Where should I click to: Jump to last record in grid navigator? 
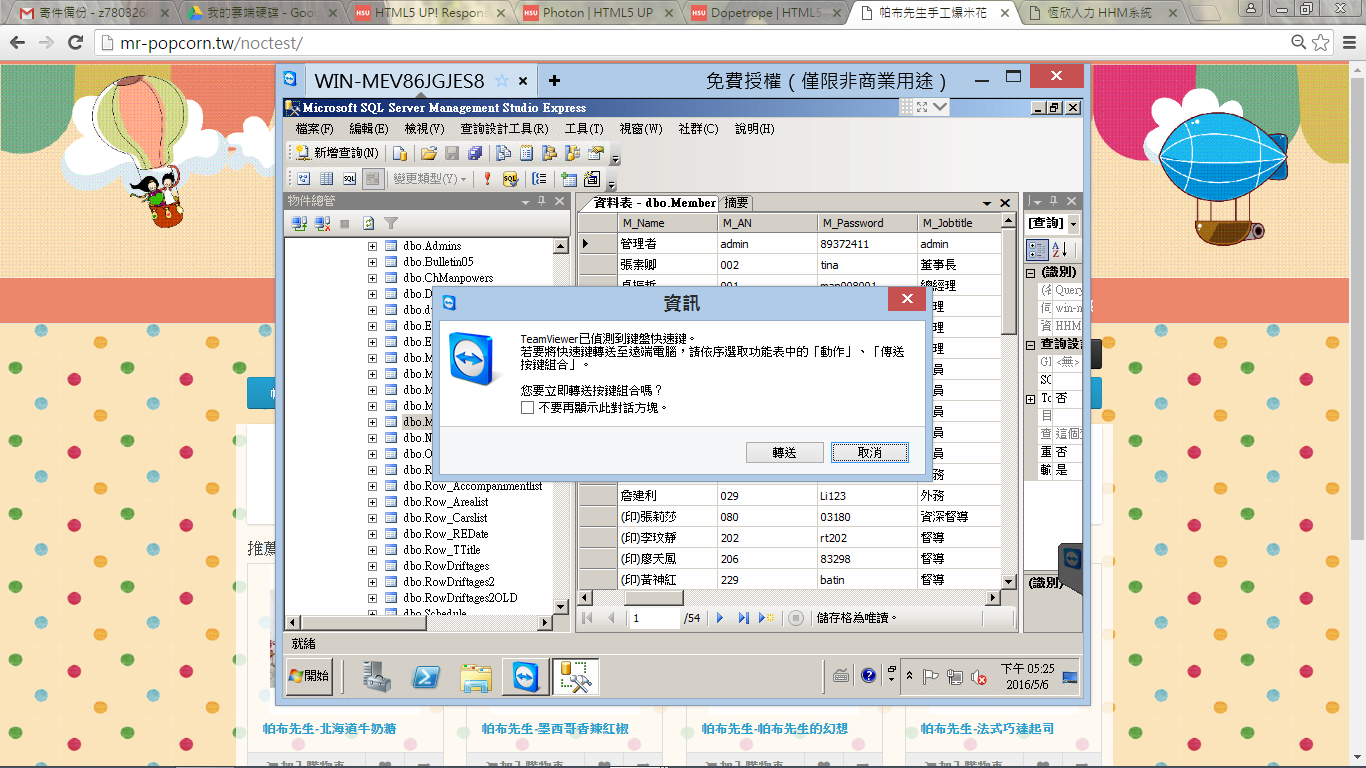point(743,618)
